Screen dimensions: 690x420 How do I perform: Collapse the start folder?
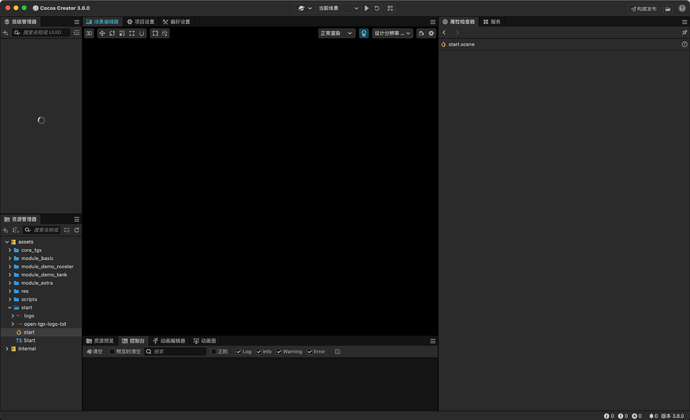coord(10,308)
